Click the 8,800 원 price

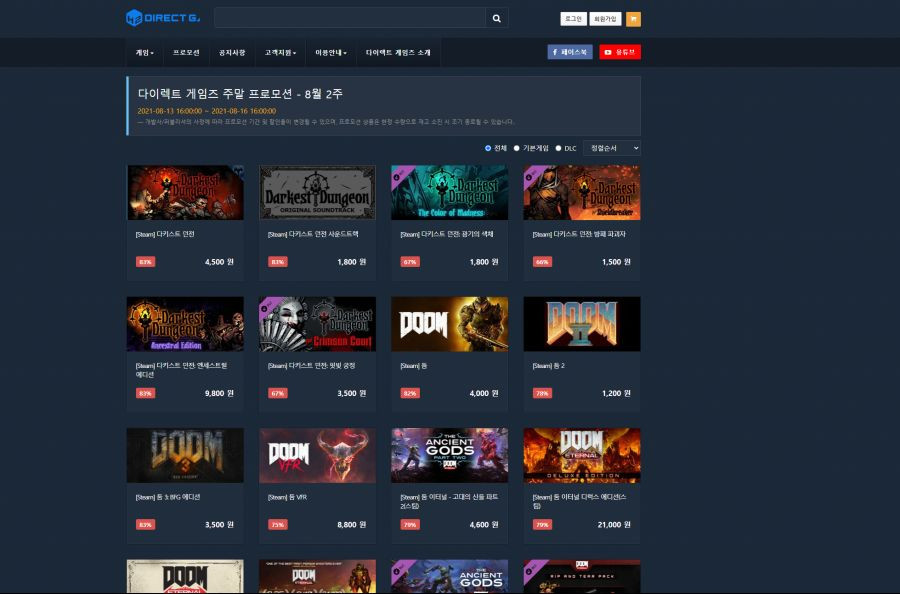[x=351, y=525]
